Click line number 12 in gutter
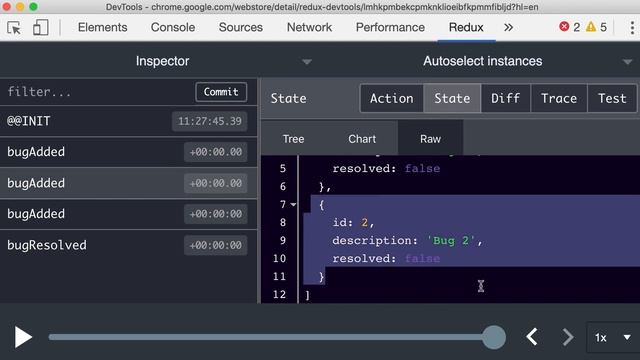640x360 pixels. tap(279, 294)
